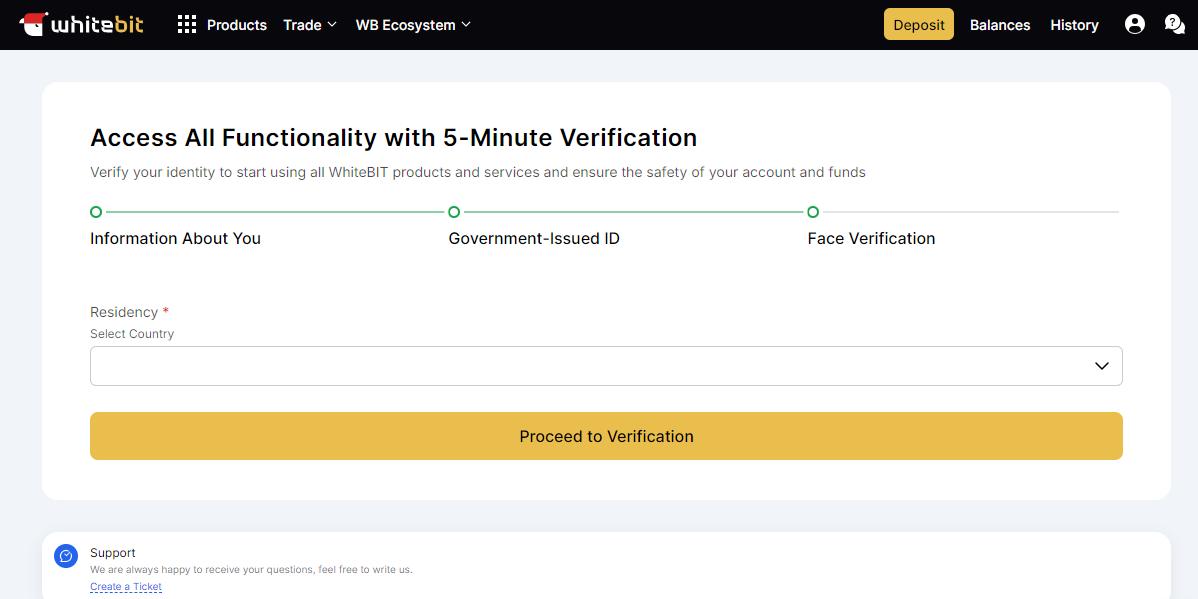Viewport: 1198px width, 599px height.
Task: Click the red WhiteBIT emblem in the logo
Action: click(x=33, y=24)
